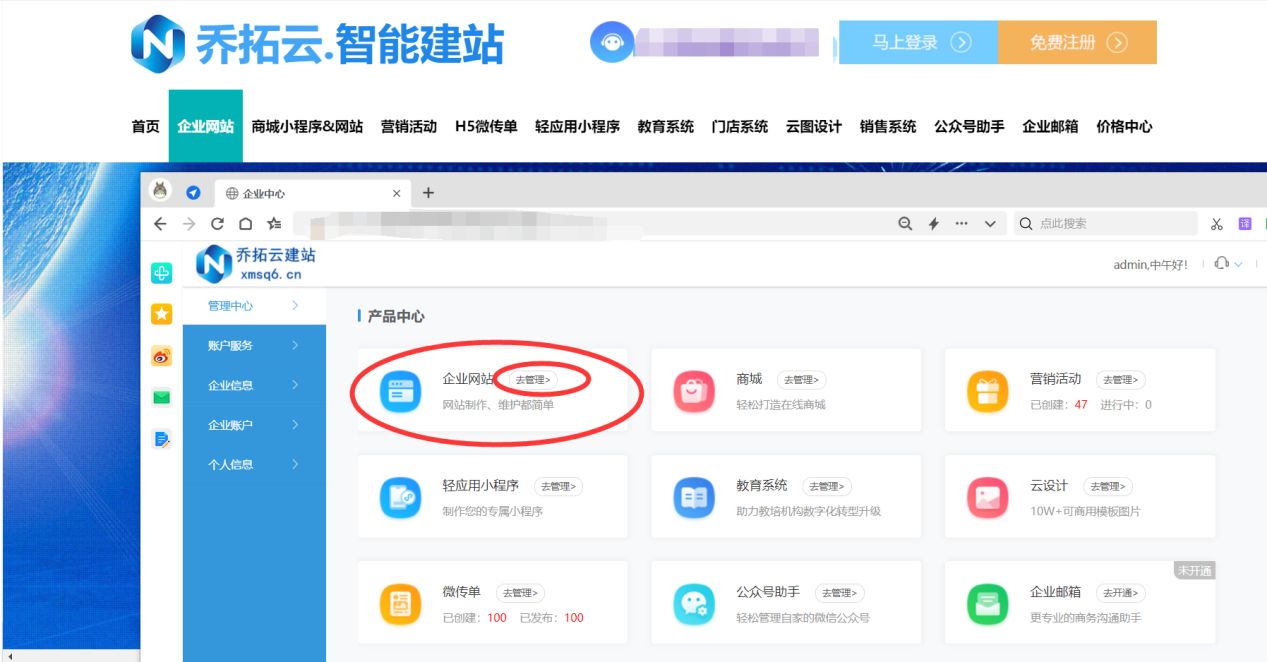The width and height of the screenshot is (1267, 662).
Task: Click 去管理 next to 微传单
Action: (x=521, y=592)
